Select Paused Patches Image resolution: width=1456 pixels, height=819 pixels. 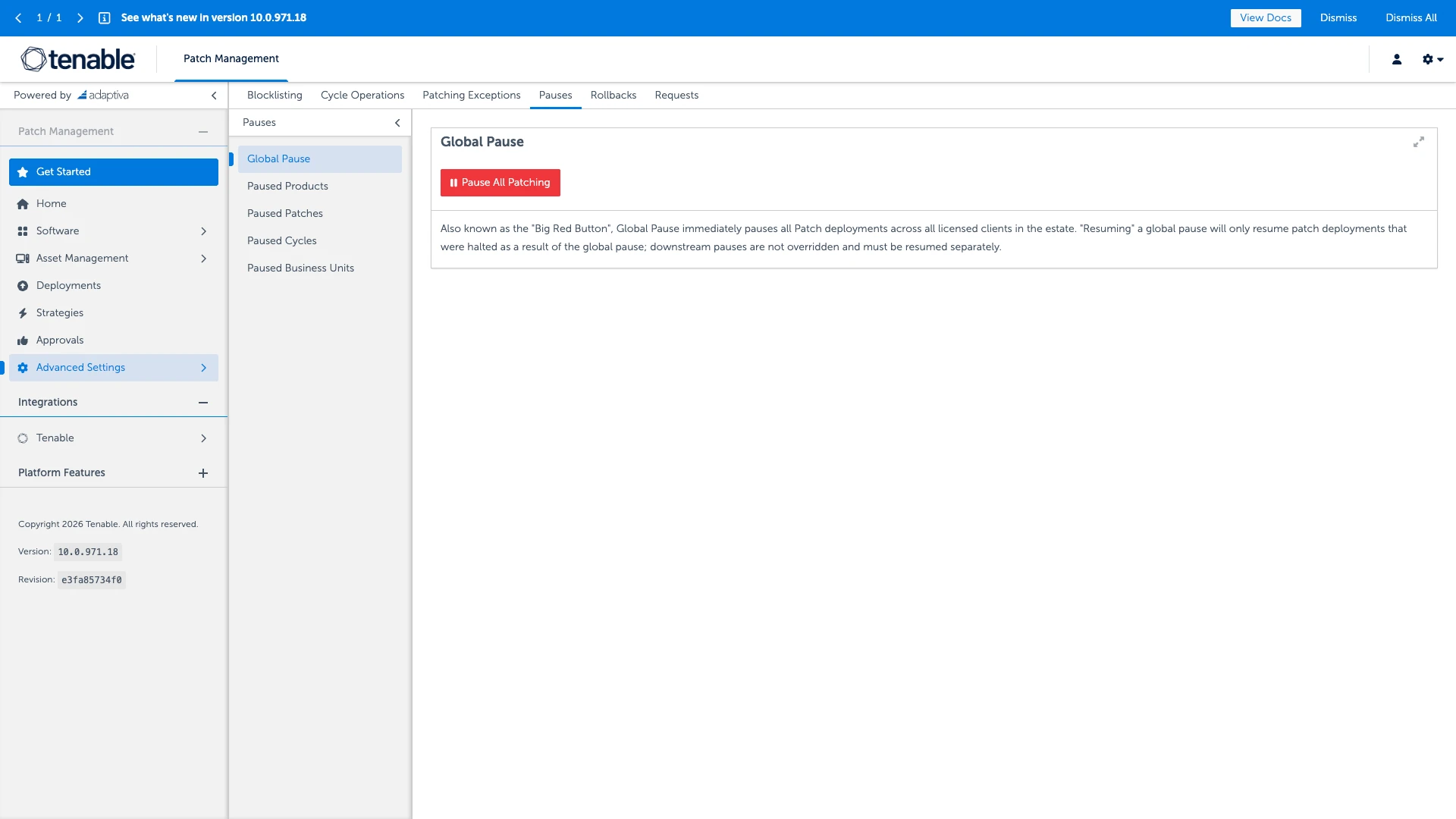coord(320,214)
